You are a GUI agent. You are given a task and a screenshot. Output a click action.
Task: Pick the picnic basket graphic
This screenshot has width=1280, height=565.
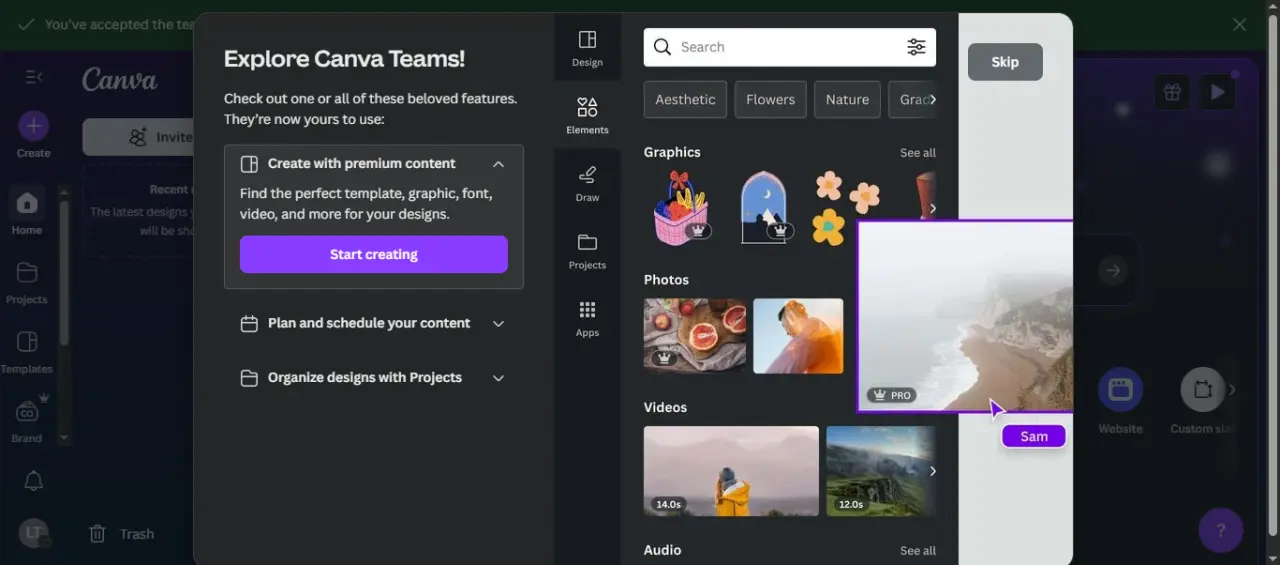pos(681,208)
